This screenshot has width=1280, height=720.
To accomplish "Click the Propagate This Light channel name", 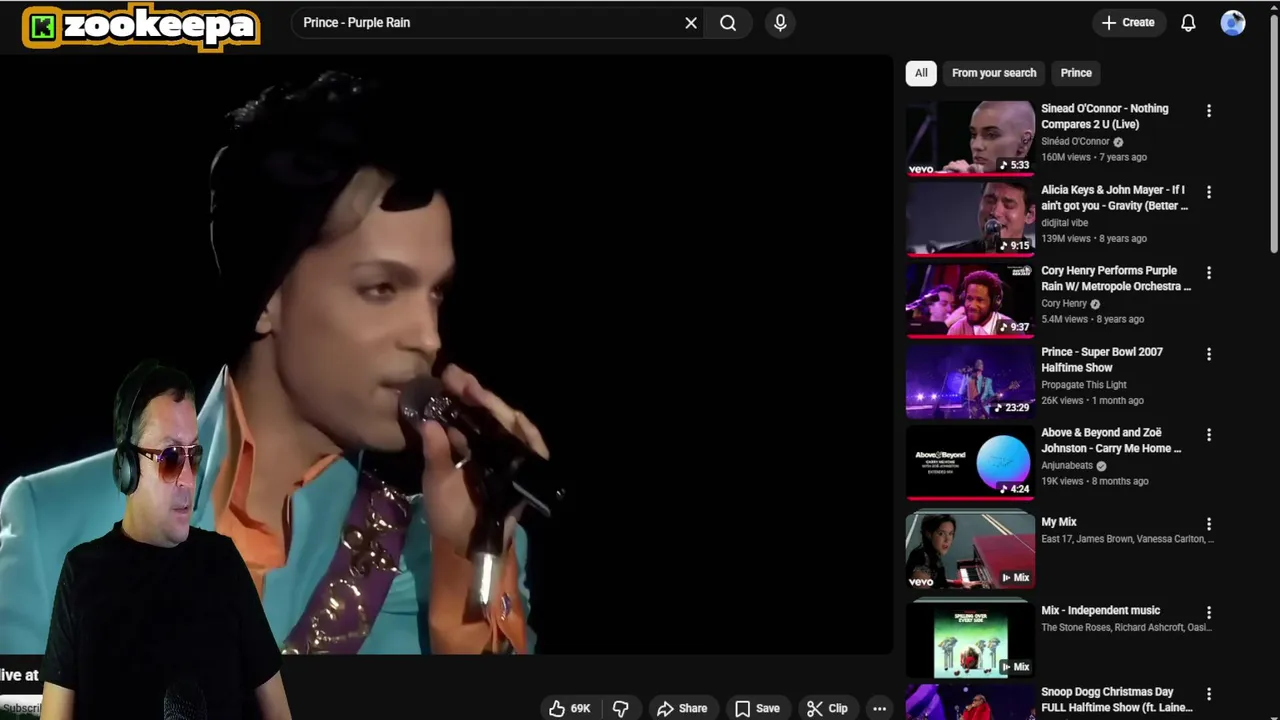I will tap(1084, 385).
